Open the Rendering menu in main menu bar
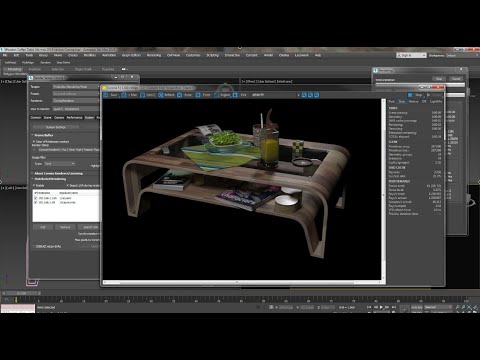480x360 pixels. (154, 55)
